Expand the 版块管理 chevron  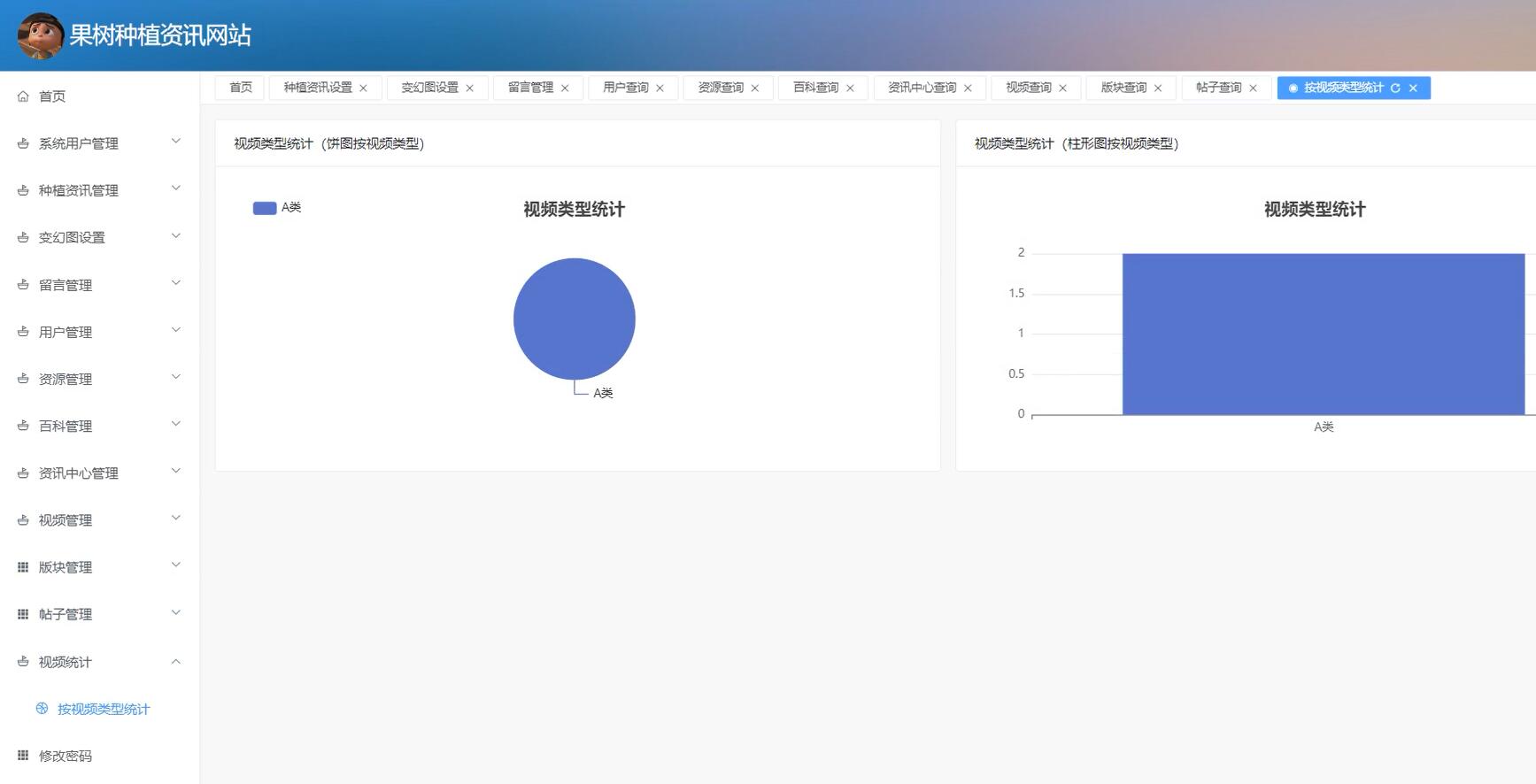[175, 565]
